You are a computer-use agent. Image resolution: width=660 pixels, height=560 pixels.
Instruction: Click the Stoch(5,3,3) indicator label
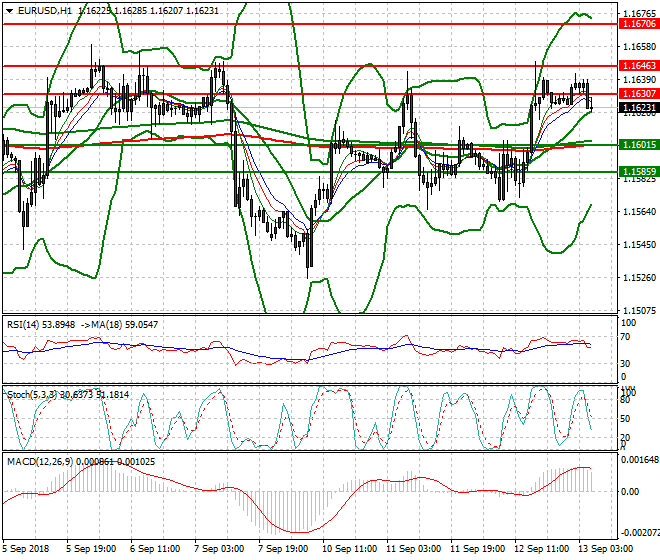(30, 395)
